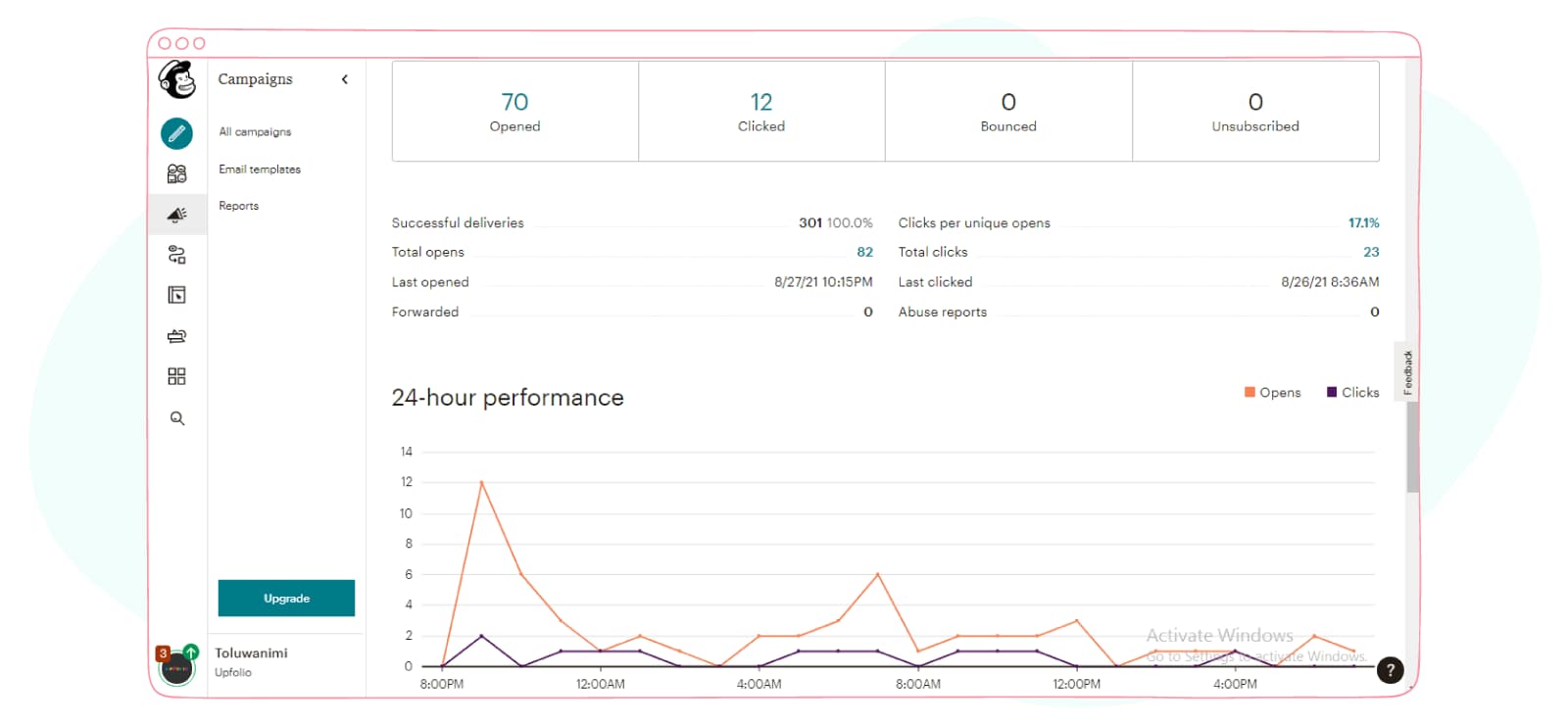Screen dimensions: 1568x725
Task: Open the Content Studio icon
Action: [x=176, y=336]
